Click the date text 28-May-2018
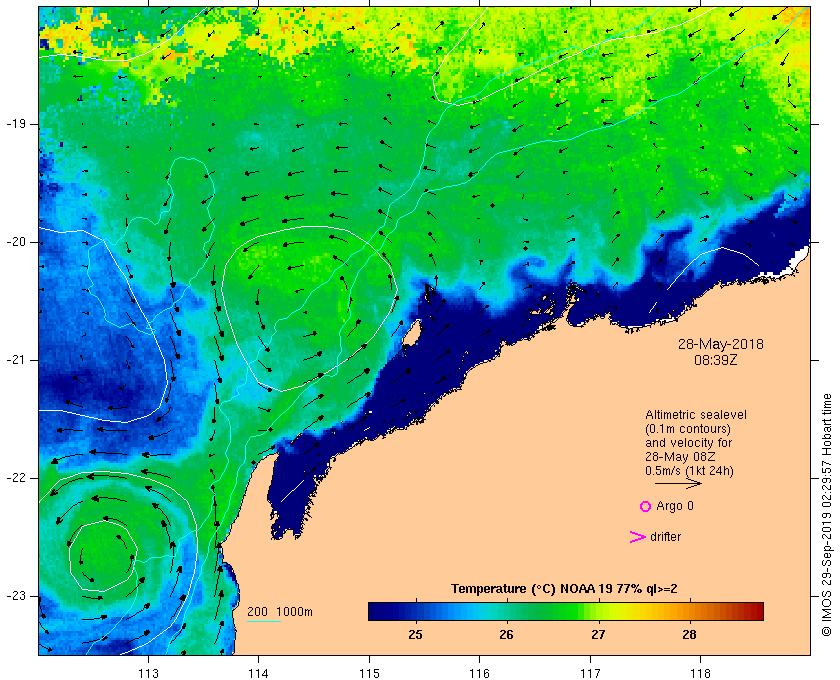The height and width of the screenshot is (680, 840). (721, 344)
